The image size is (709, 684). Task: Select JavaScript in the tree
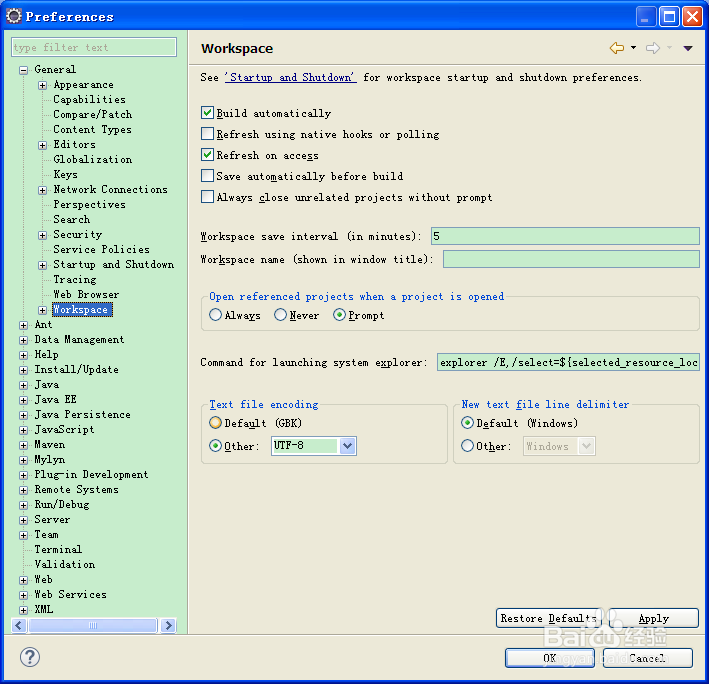64,429
